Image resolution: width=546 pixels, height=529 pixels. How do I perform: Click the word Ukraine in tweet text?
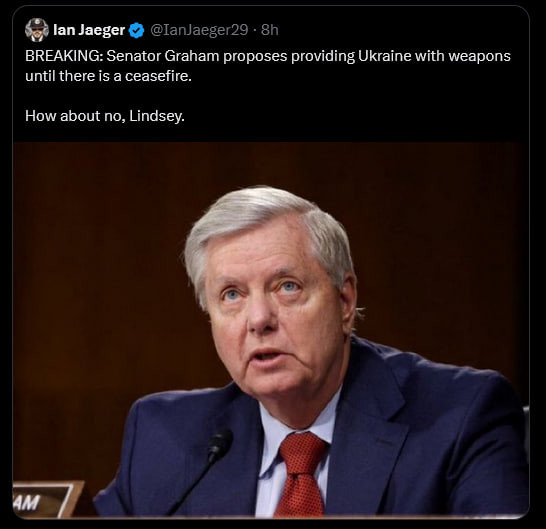[x=384, y=56]
